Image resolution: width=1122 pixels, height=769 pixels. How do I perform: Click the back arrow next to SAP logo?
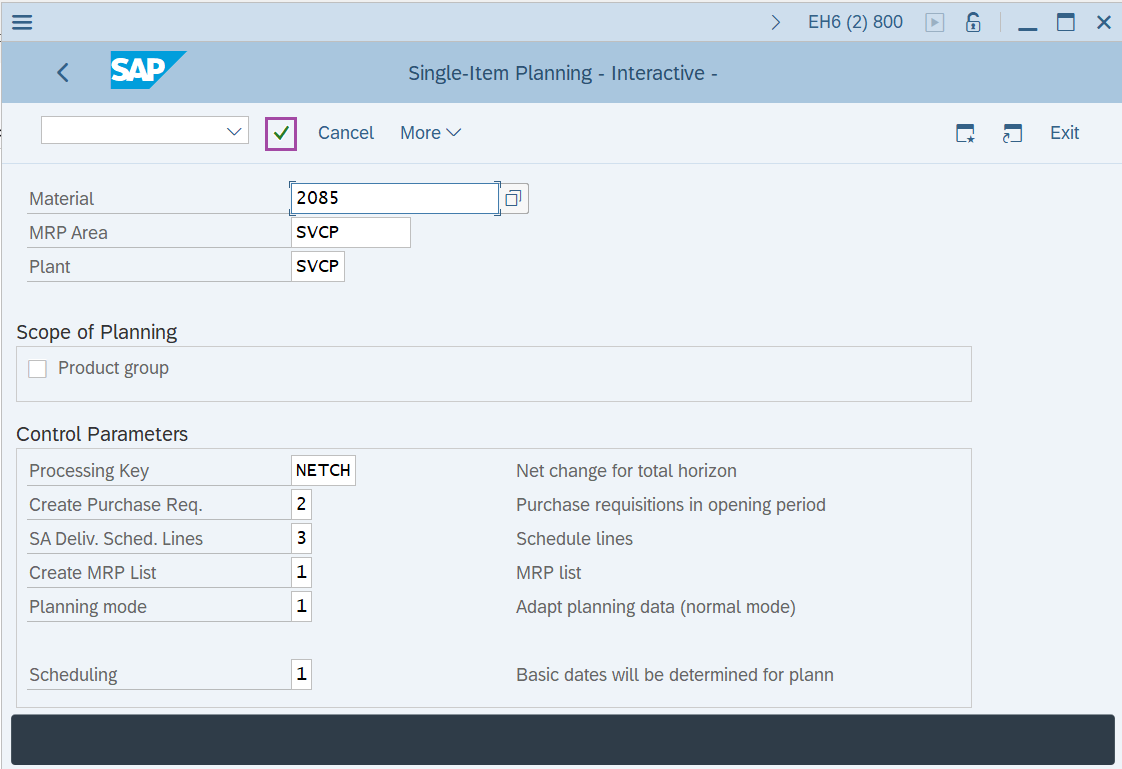coord(63,72)
